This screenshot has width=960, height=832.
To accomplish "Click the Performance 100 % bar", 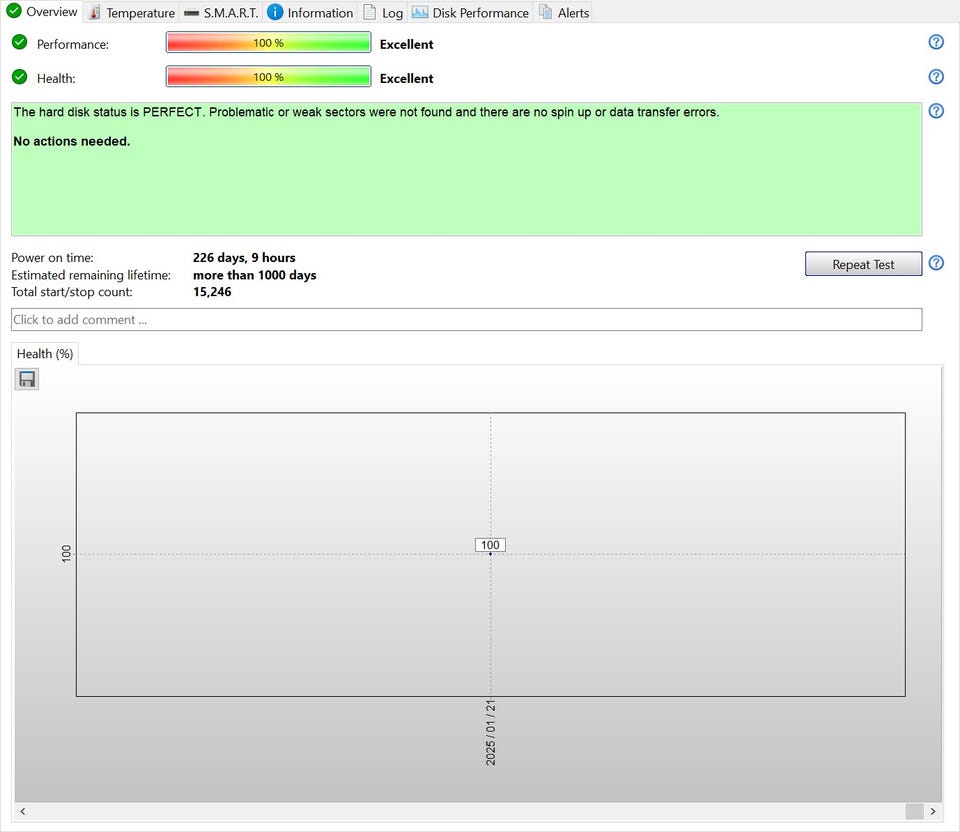I will pyautogui.click(x=268, y=43).
